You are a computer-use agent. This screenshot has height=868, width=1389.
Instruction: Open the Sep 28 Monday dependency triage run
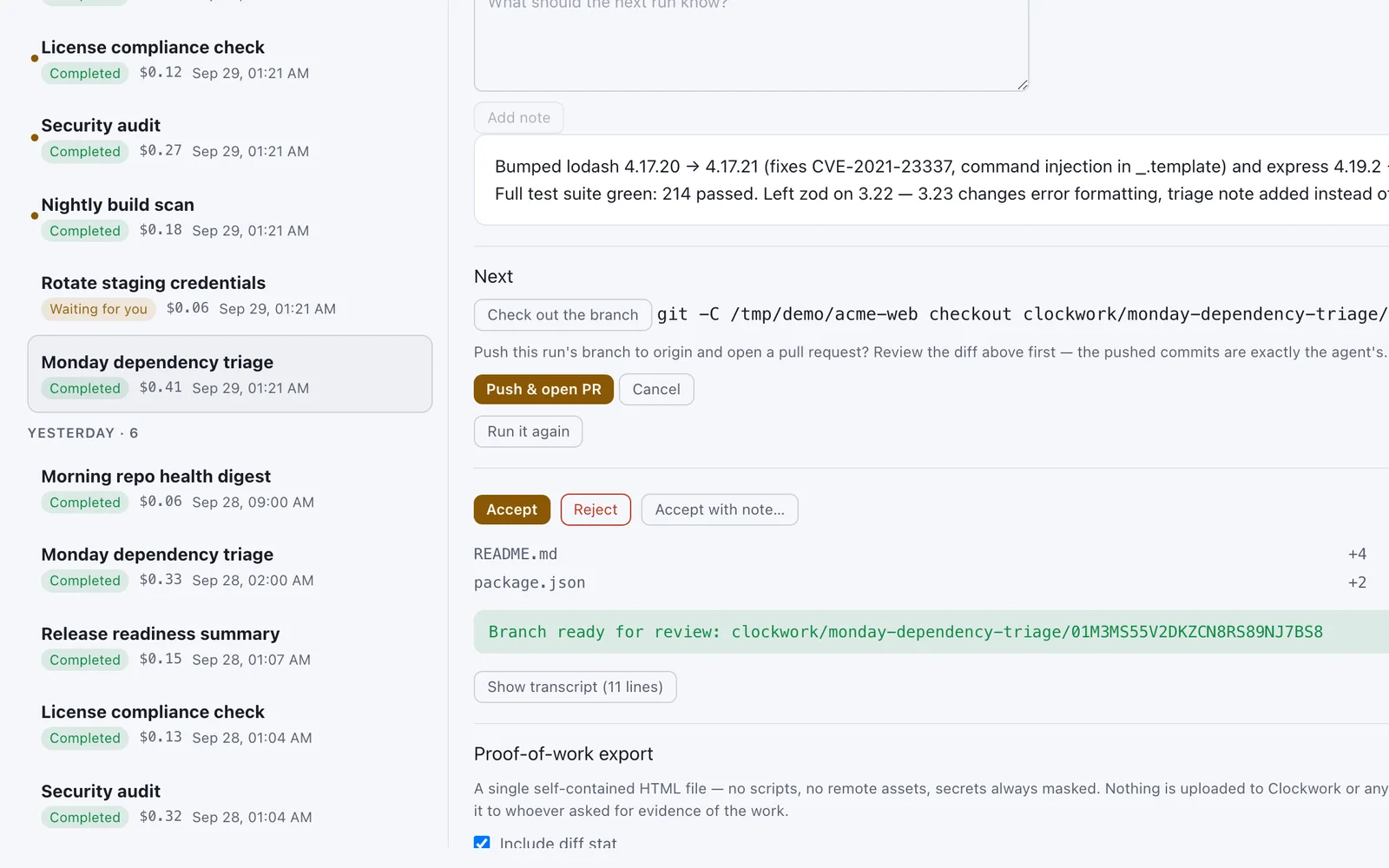pos(230,567)
